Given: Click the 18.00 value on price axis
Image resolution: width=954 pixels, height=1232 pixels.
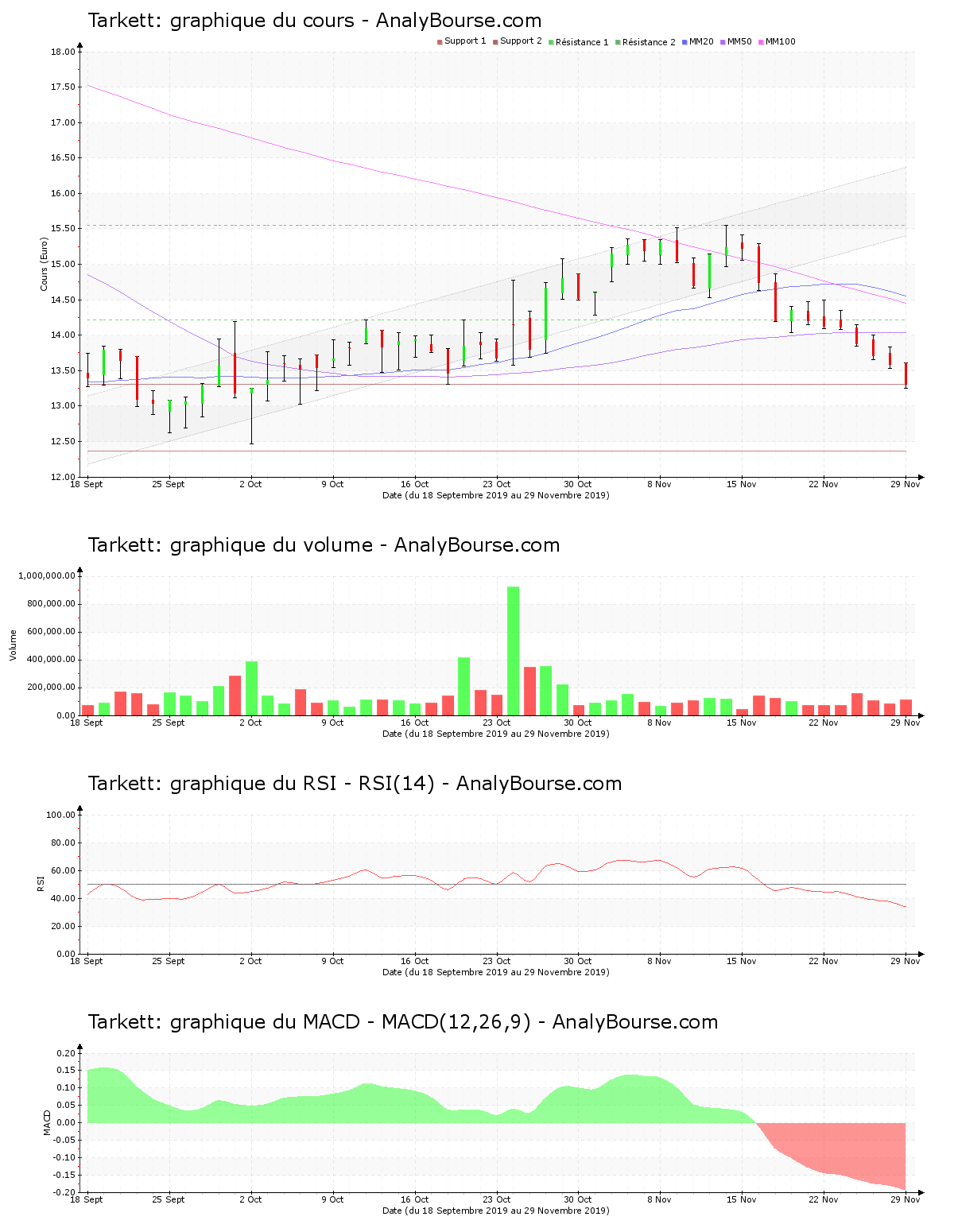Looking at the screenshot, I should click(63, 52).
